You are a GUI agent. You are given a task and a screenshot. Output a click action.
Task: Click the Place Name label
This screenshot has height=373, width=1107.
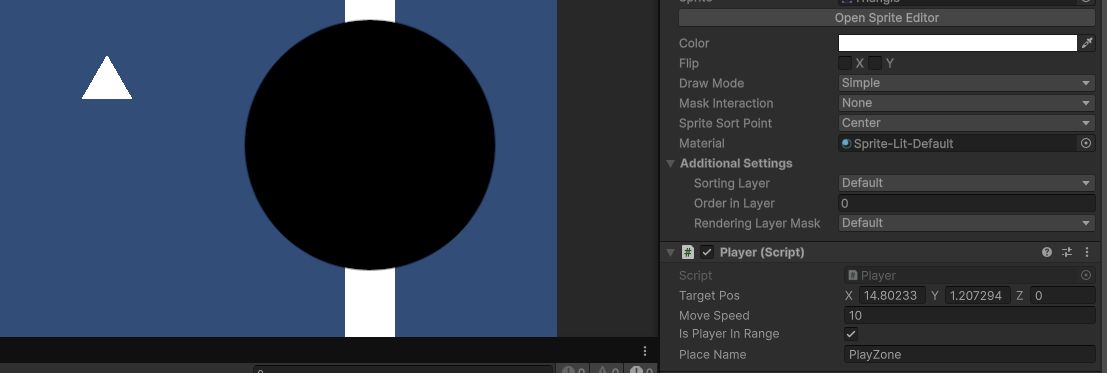(x=712, y=355)
